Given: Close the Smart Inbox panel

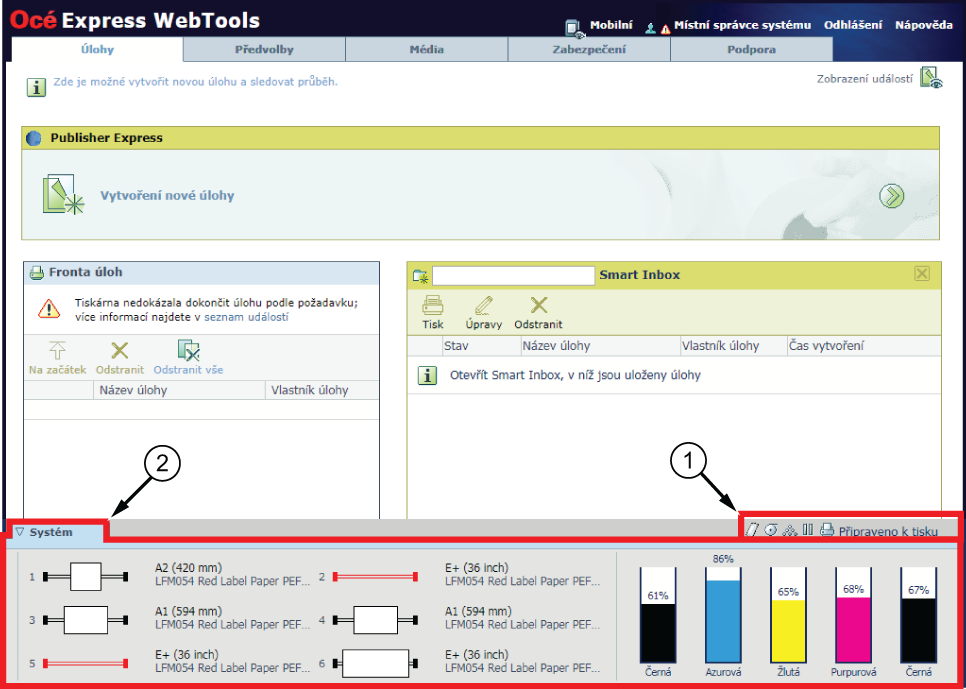Looking at the screenshot, I should point(922,274).
